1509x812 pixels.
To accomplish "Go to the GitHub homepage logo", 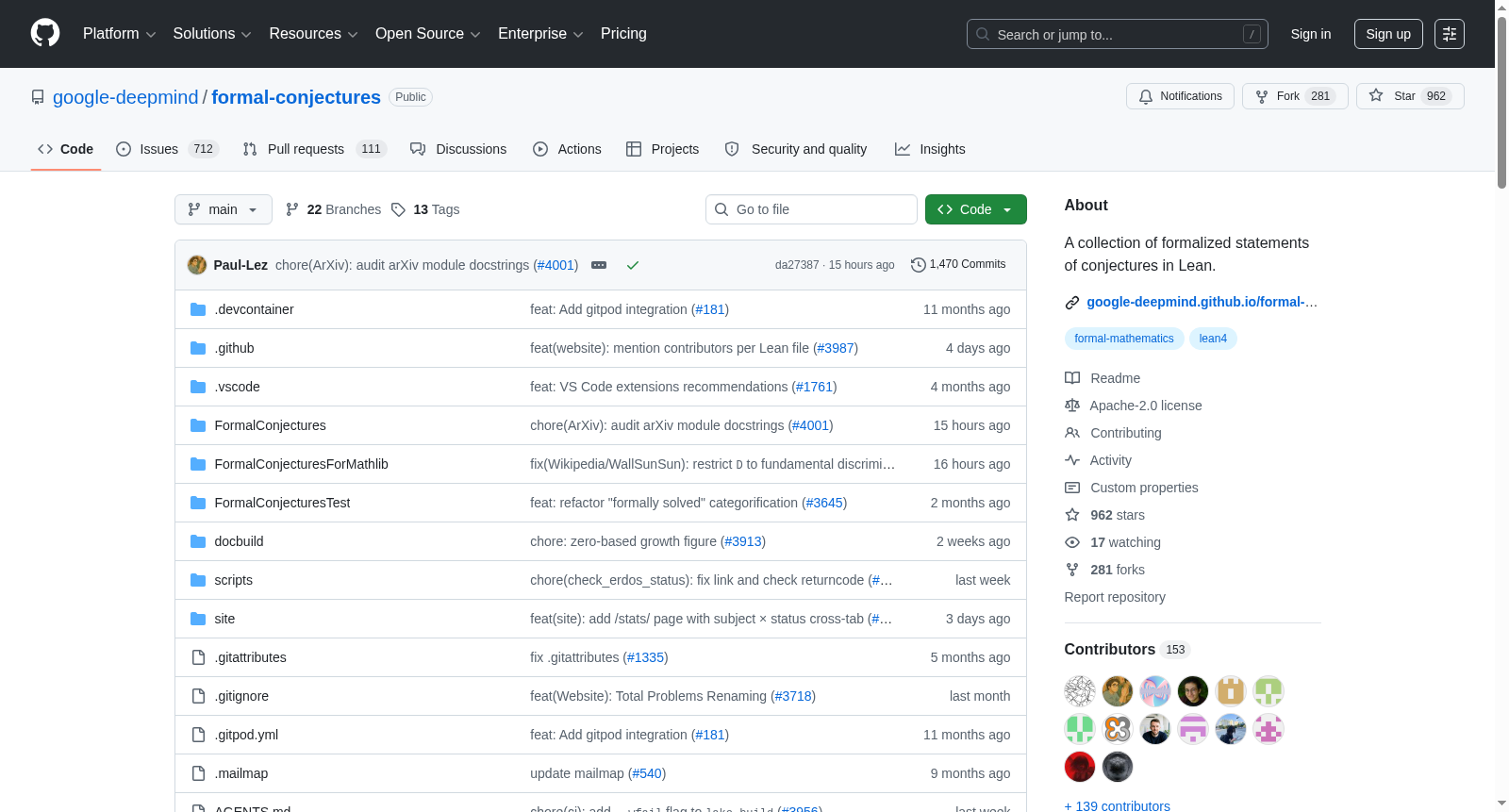I will click(x=45, y=34).
